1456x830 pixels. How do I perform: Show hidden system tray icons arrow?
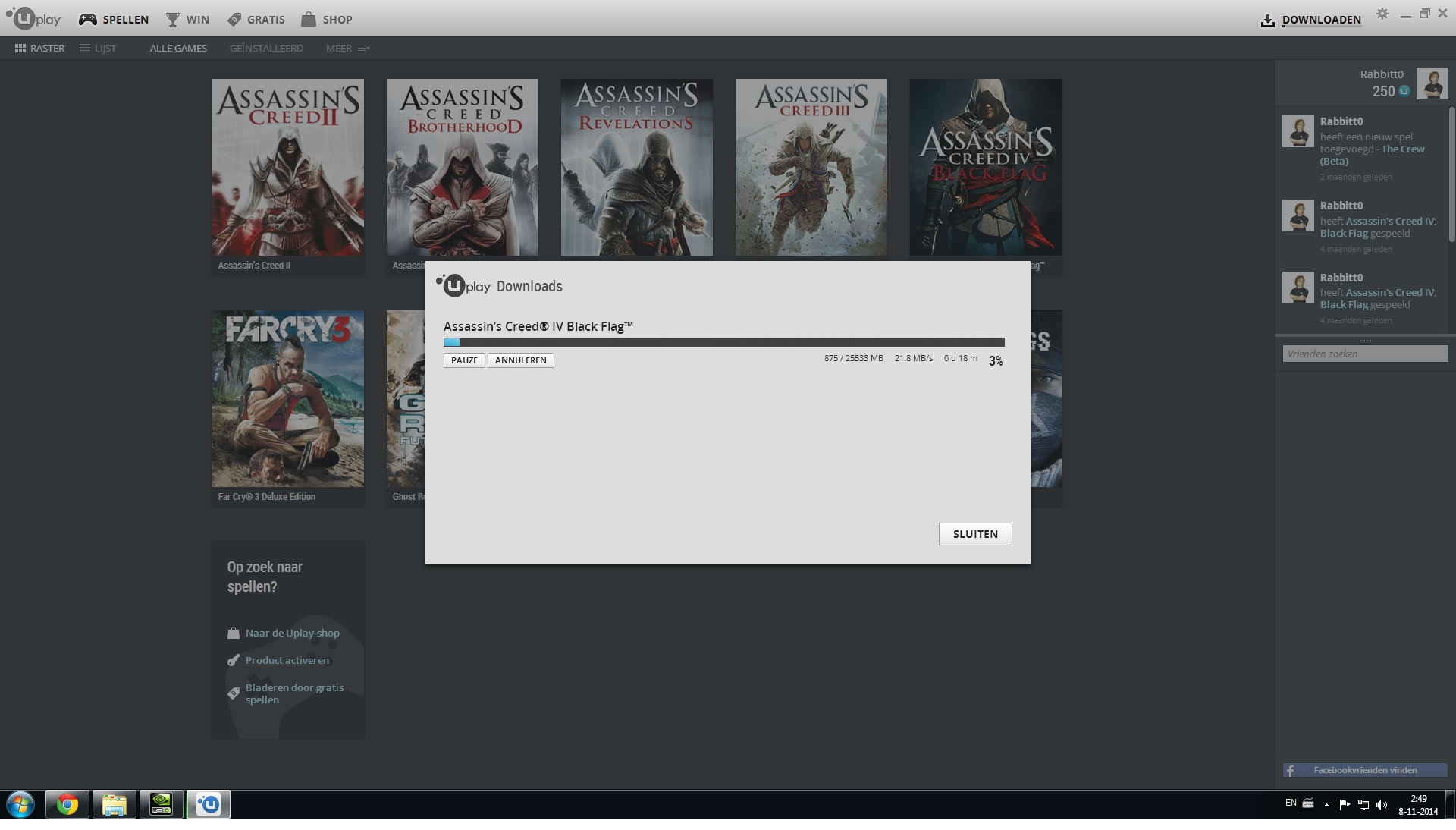[x=1326, y=805]
